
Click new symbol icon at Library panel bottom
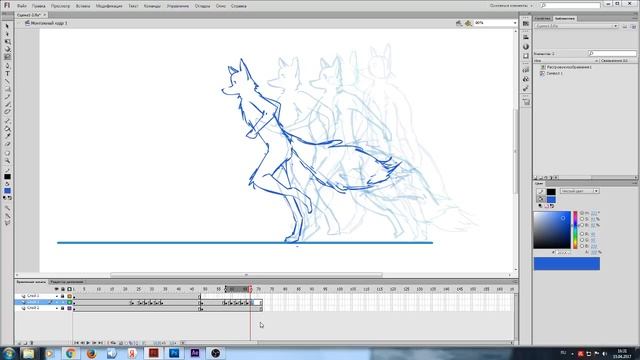pos(536,178)
